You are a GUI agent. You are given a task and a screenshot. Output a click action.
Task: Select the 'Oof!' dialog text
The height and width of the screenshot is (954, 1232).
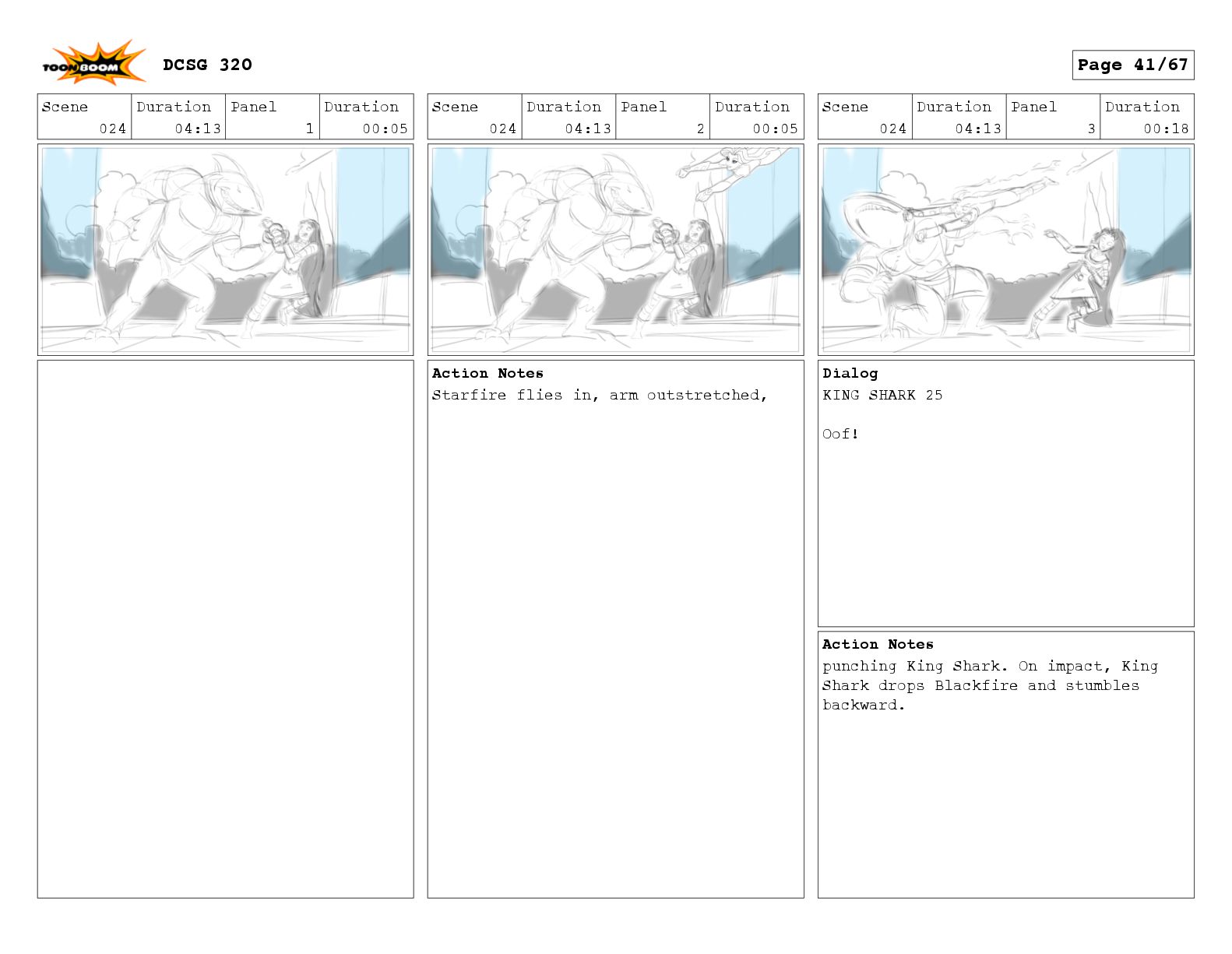pos(840,434)
